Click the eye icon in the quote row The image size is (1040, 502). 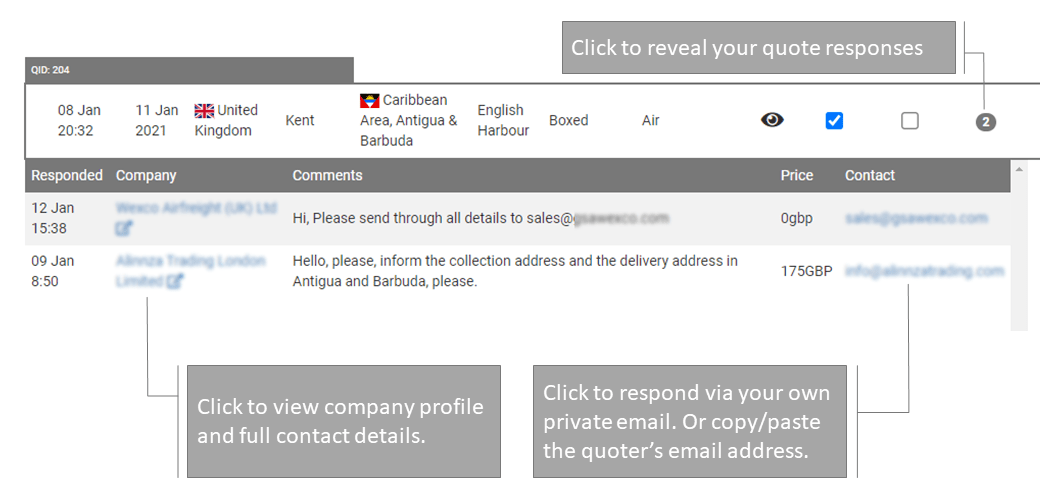(x=772, y=120)
